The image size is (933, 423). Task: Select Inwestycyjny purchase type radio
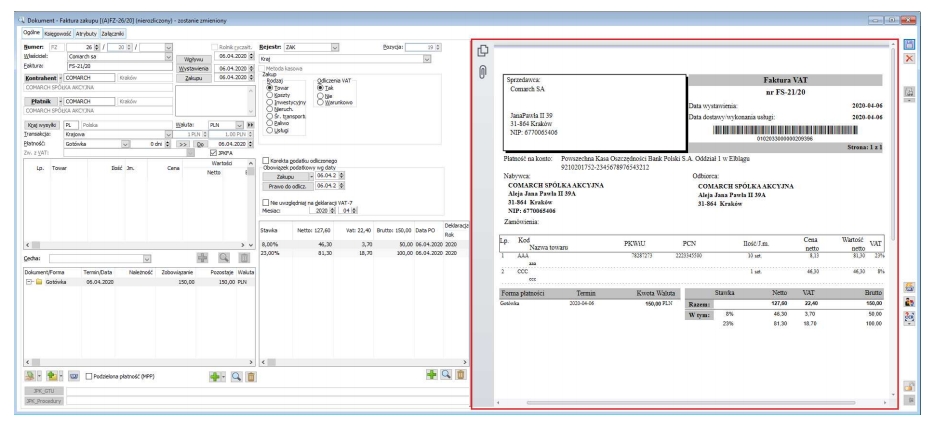click(x=270, y=102)
